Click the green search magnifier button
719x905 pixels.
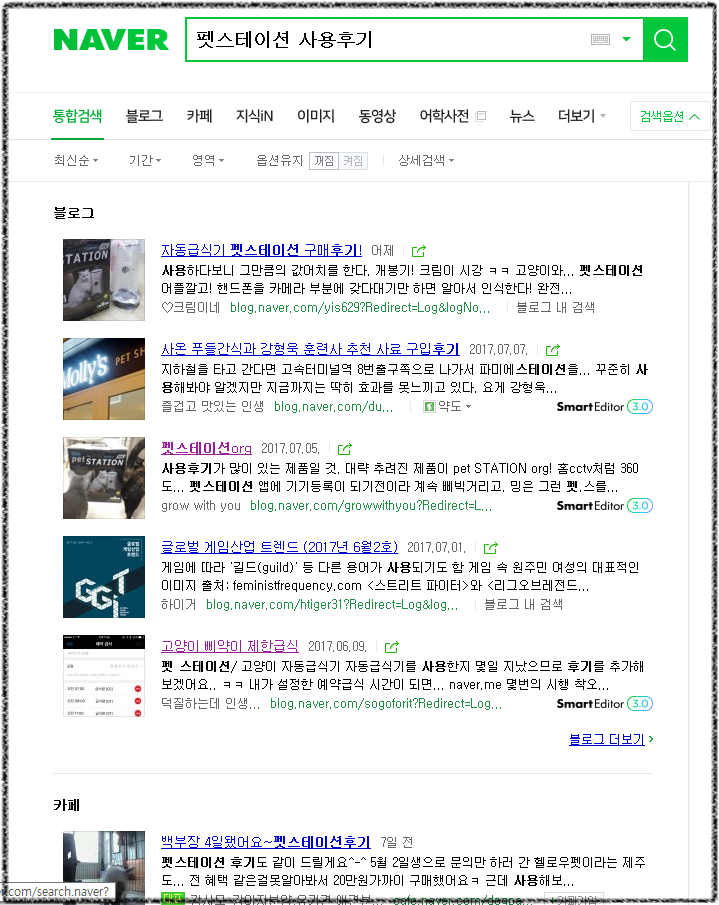[x=665, y=39]
